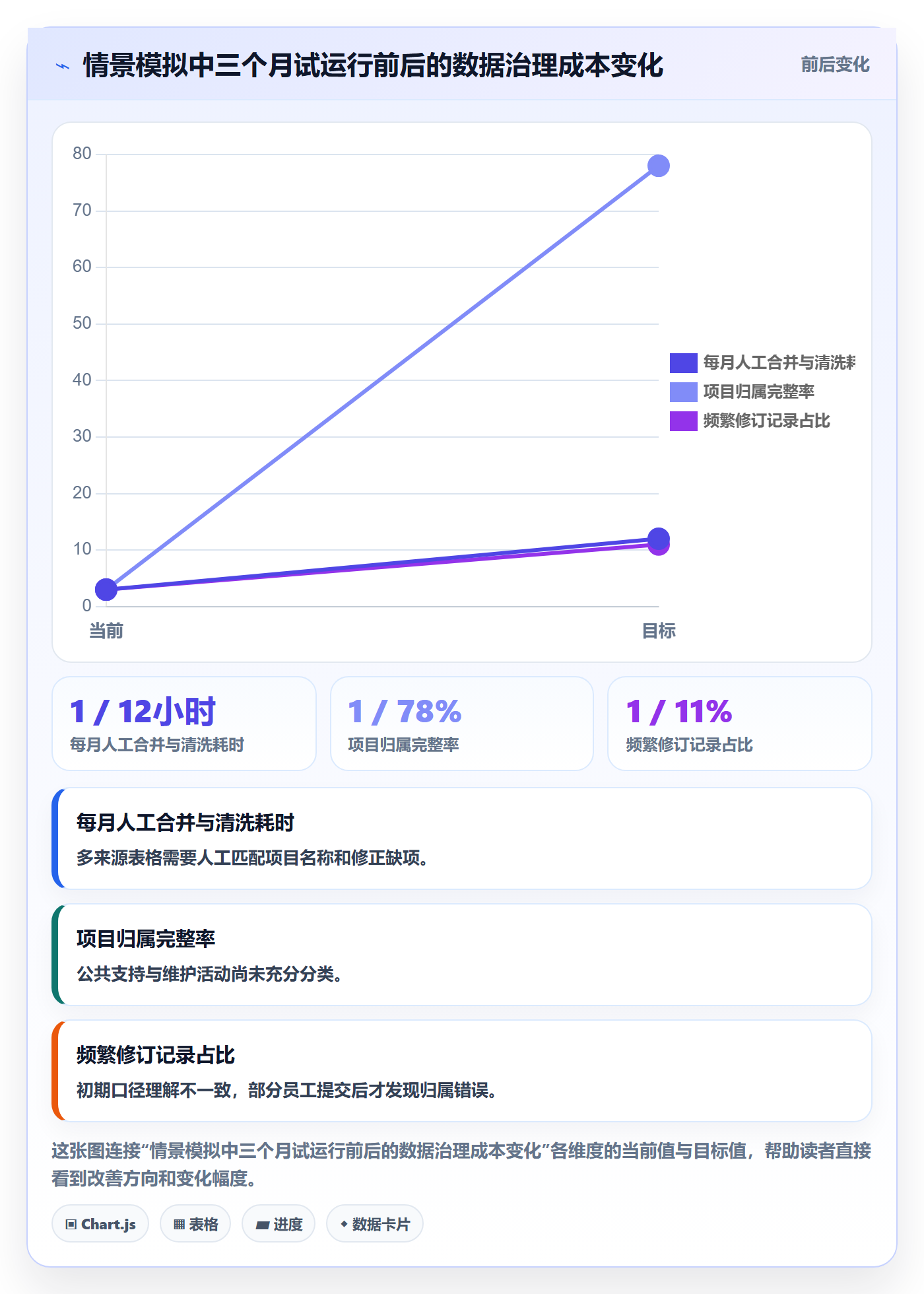The width and height of the screenshot is (924, 1294).
Task: Select the 进度 tag chip
Action: (279, 1224)
